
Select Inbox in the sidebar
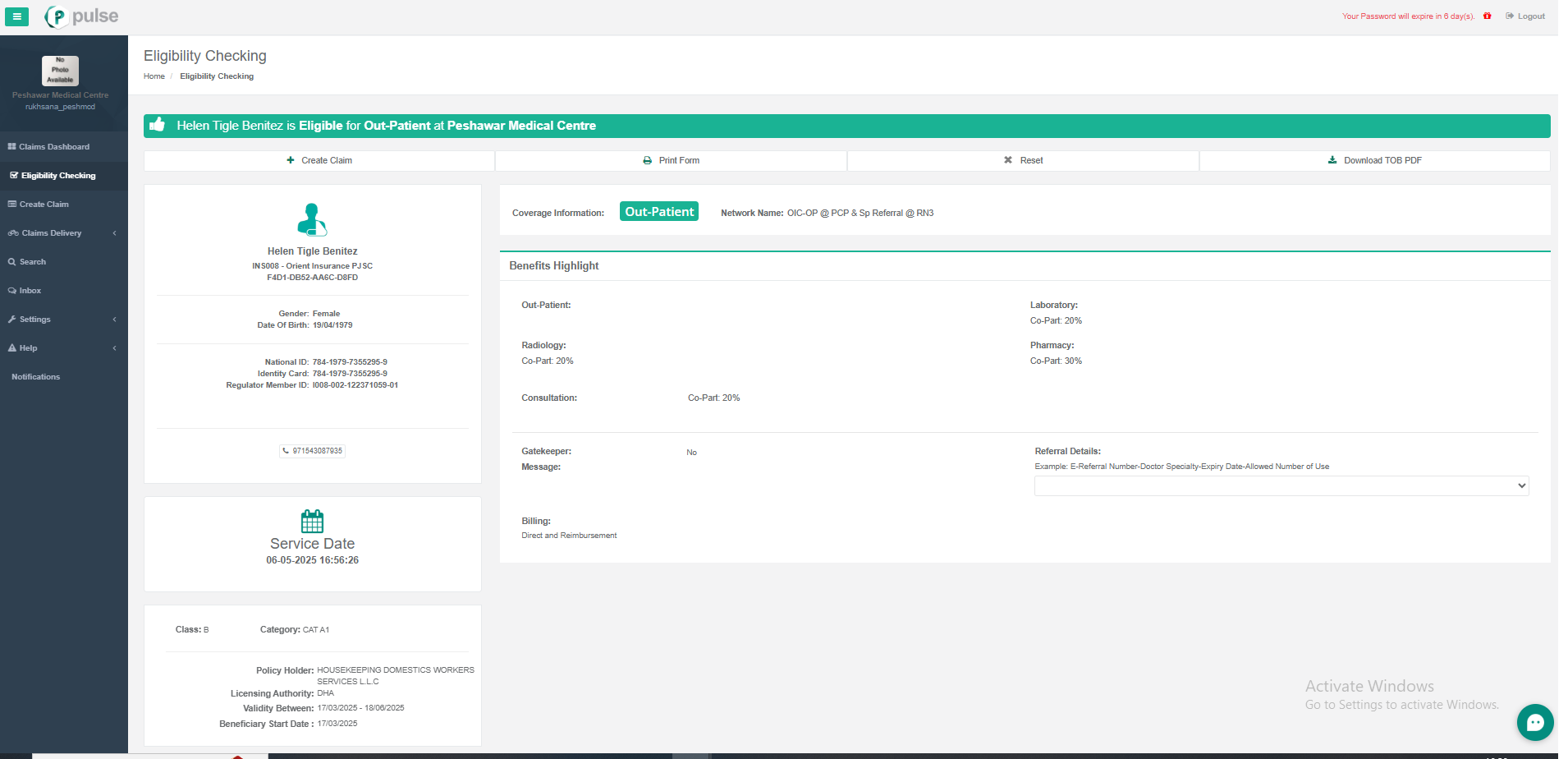click(30, 291)
